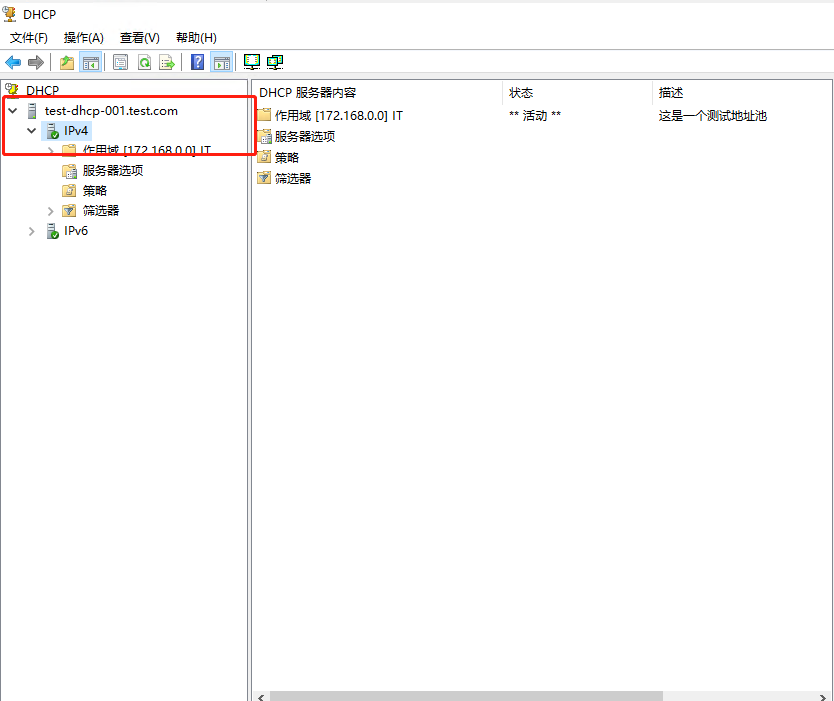Click the Export List toolbar icon
Image resolution: width=834 pixels, height=701 pixels.
click(x=167, y=63)
